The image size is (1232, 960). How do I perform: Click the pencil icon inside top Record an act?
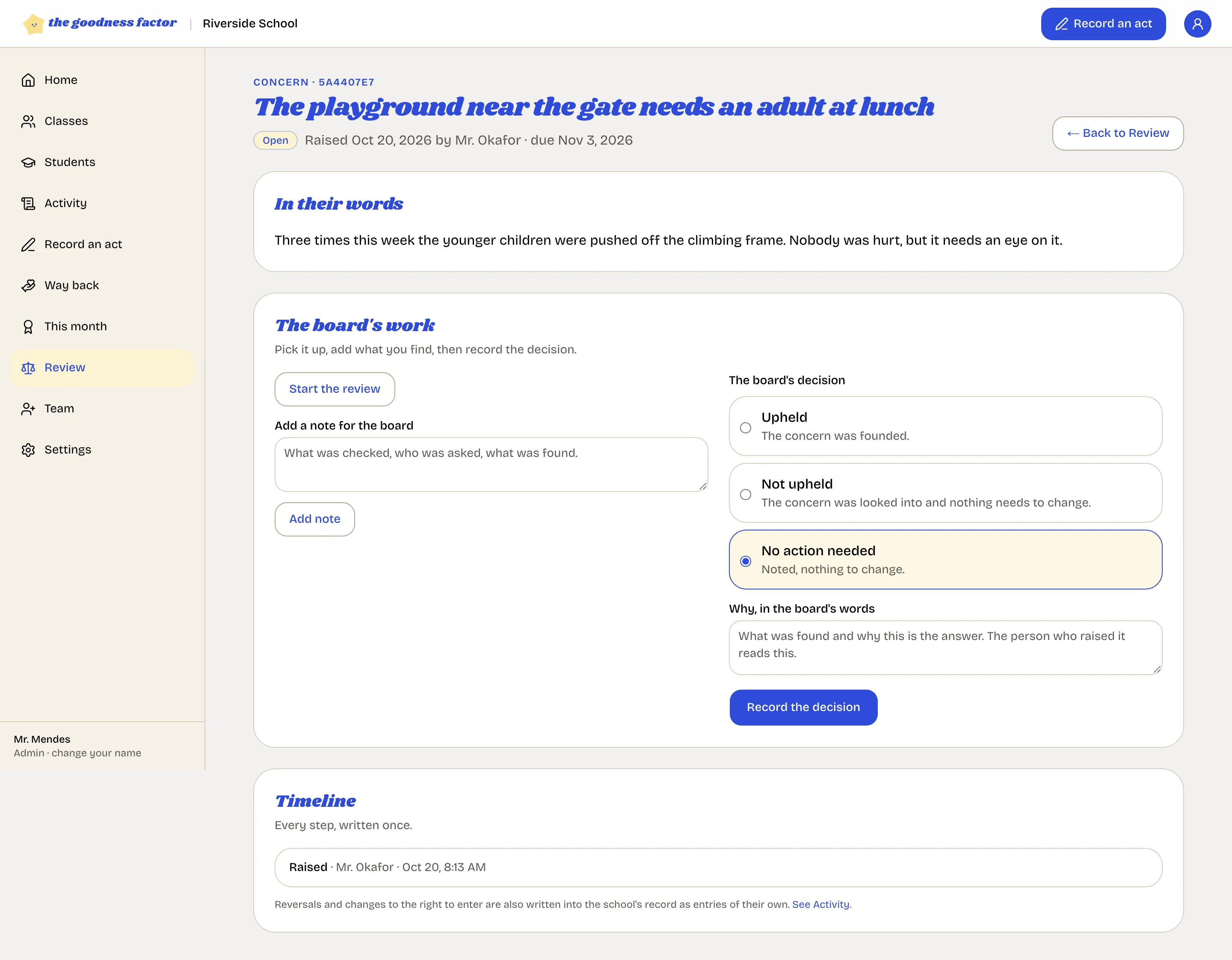(1062, 24)
